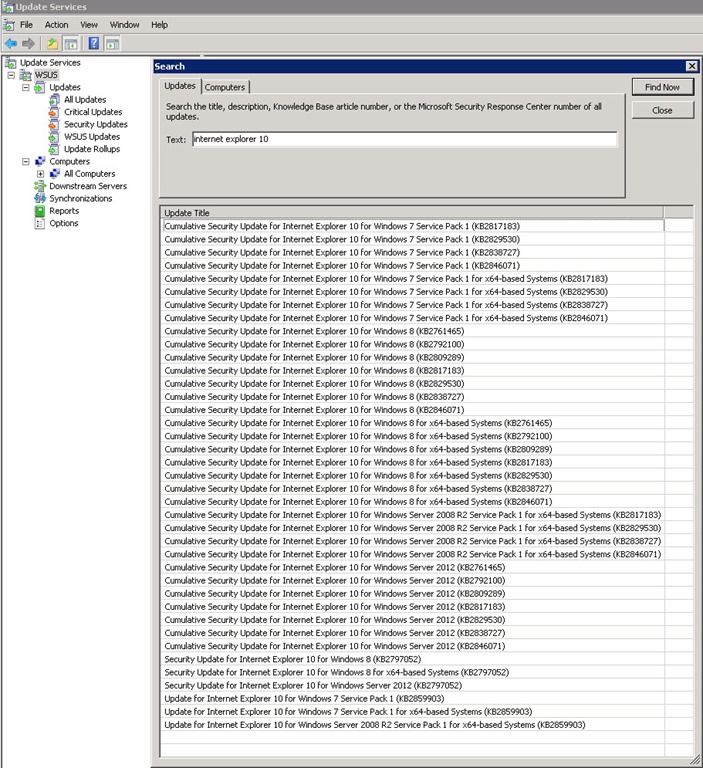Click the Text search input field

pyautogui.click(x=405, y=139)
